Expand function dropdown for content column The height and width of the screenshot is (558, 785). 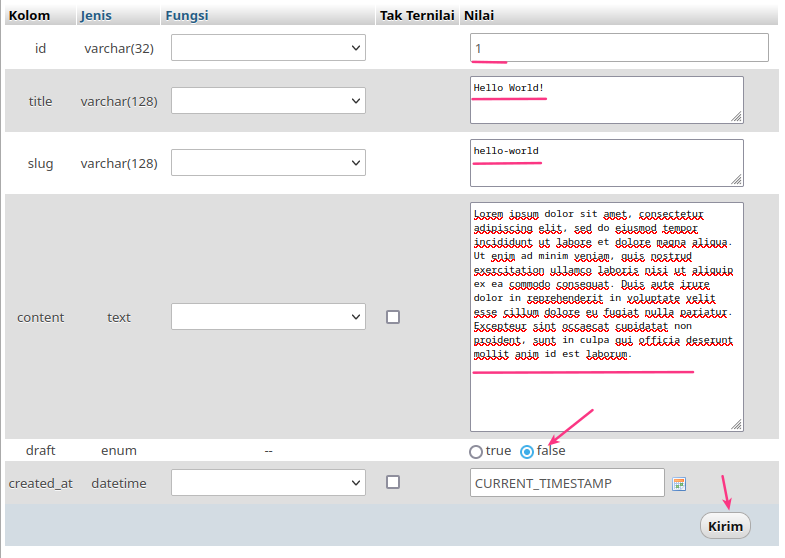click(268, 317)
